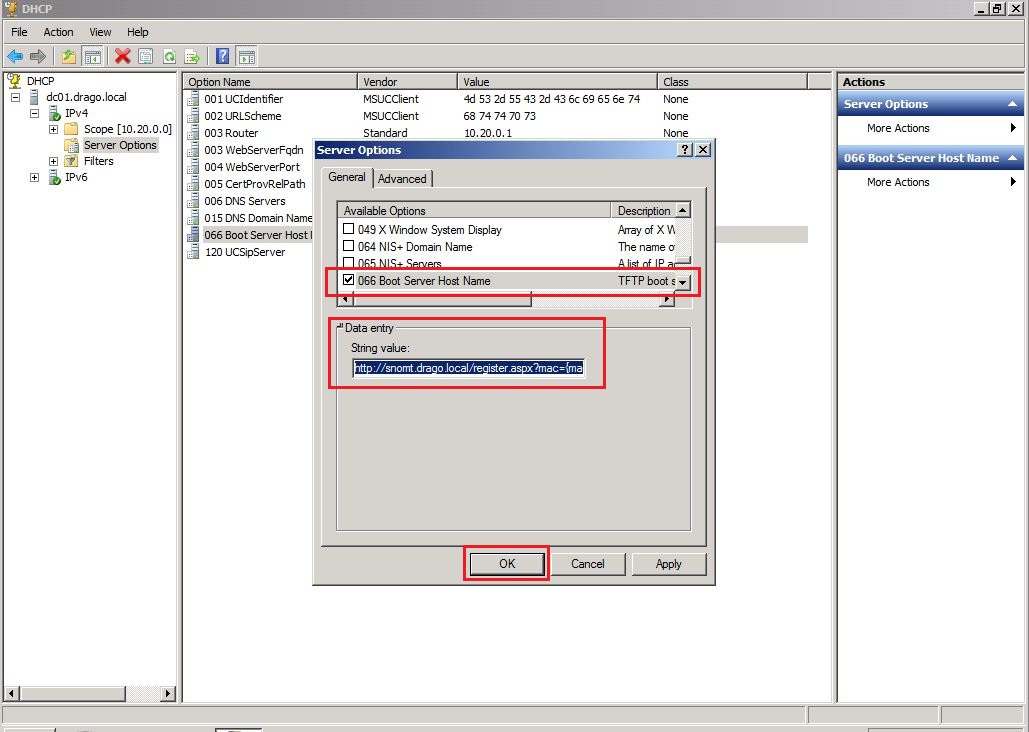Check the 064 NIS+ Domain Name option

click(x=349, y=246)
